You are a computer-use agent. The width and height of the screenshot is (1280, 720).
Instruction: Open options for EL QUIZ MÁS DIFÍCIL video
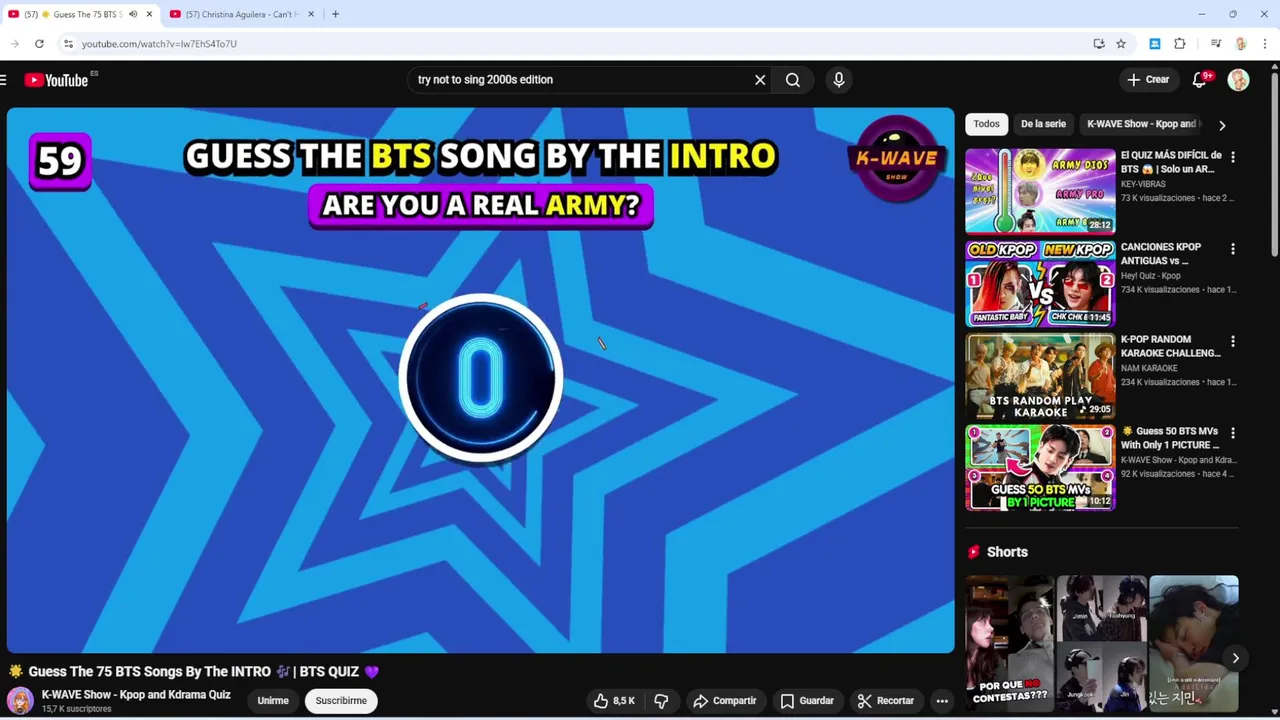click(x=1233, y=157)
